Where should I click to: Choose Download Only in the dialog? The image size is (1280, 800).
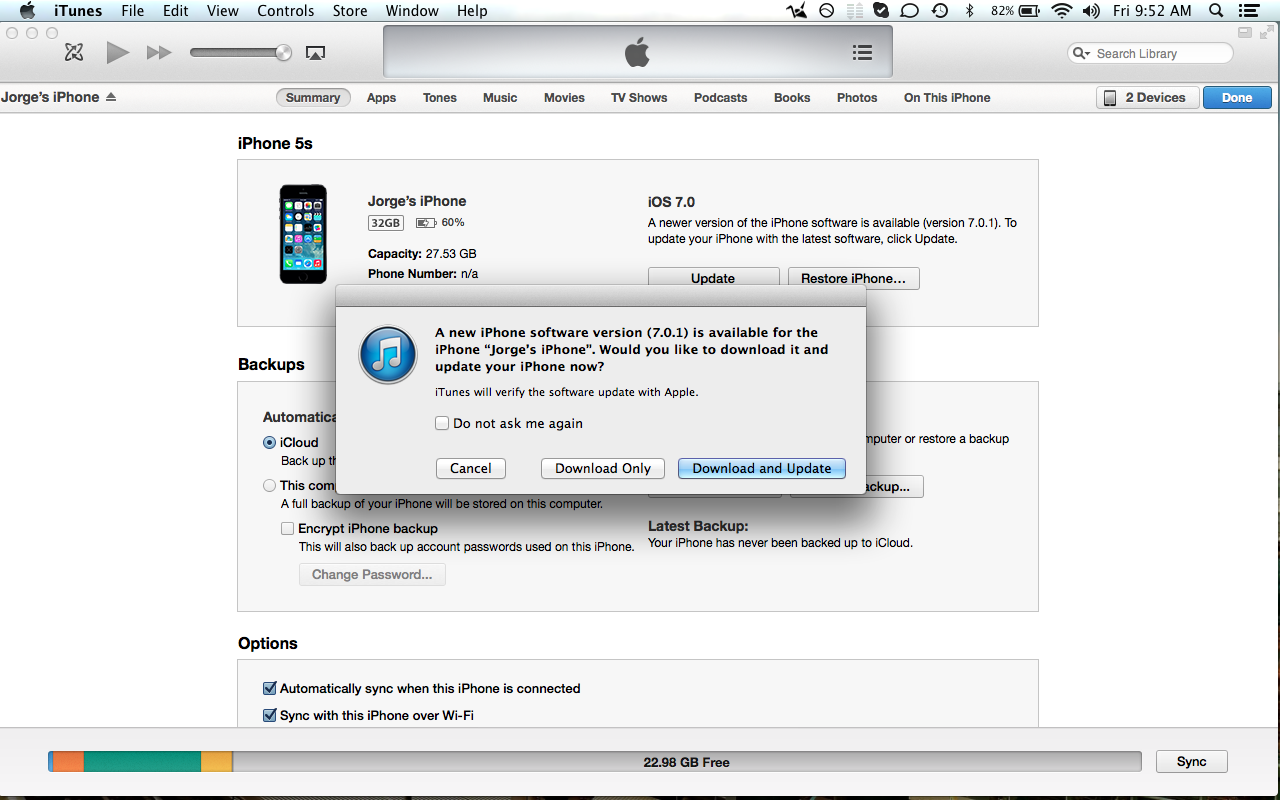pyautogui.click(x=603, y=468)
